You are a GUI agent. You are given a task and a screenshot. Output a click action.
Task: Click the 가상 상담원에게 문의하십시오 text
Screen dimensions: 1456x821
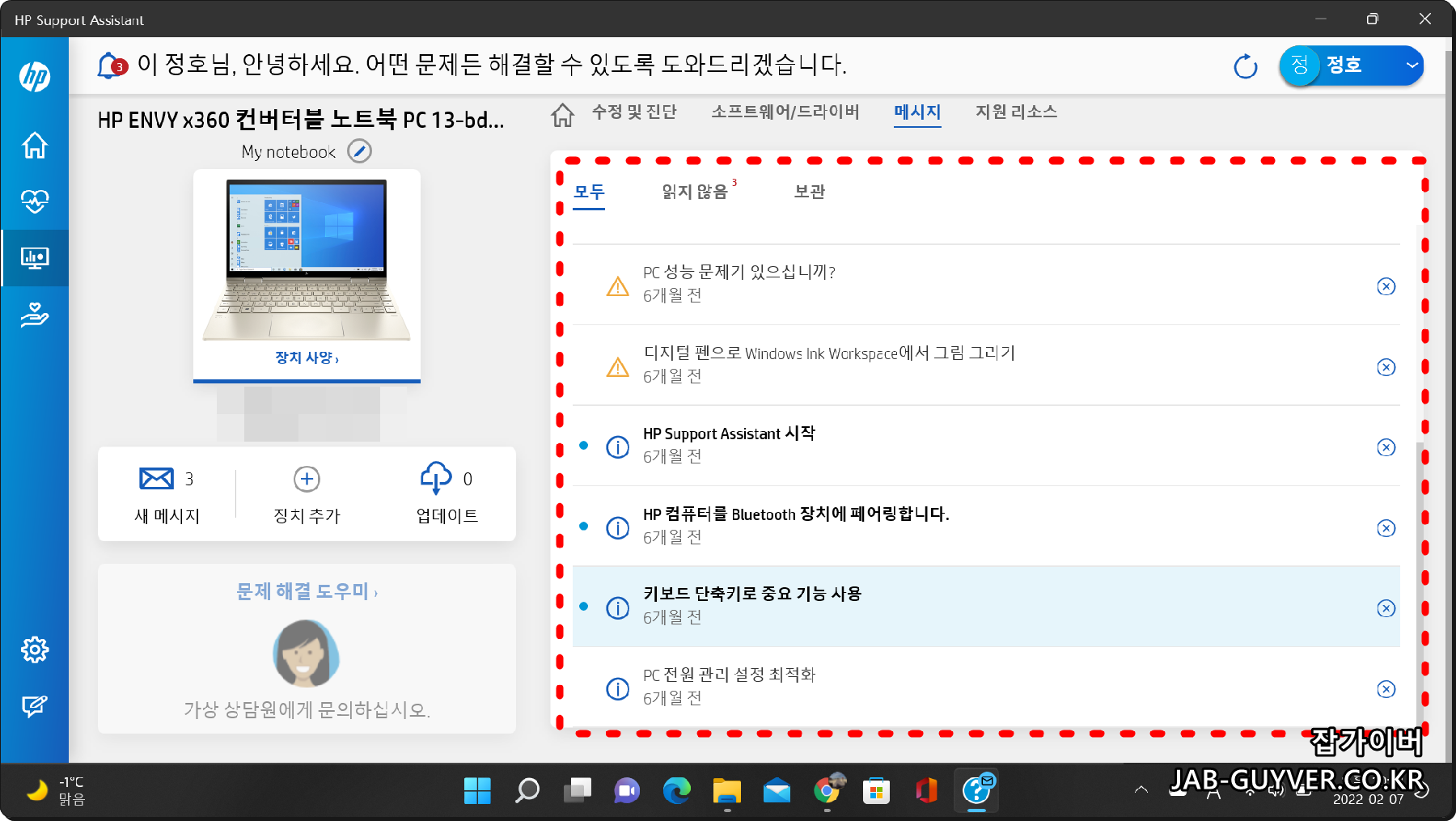(x=307, y=710)
